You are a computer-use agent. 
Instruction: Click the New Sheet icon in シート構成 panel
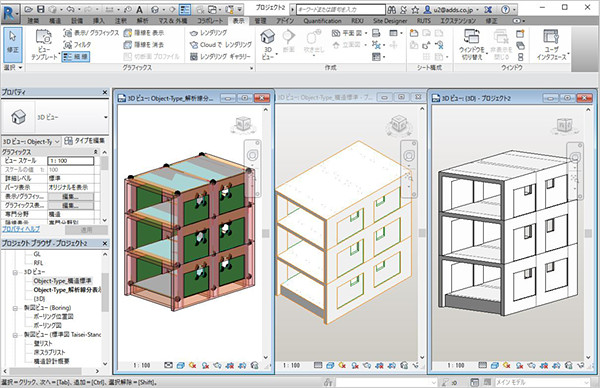pos(414,33)
